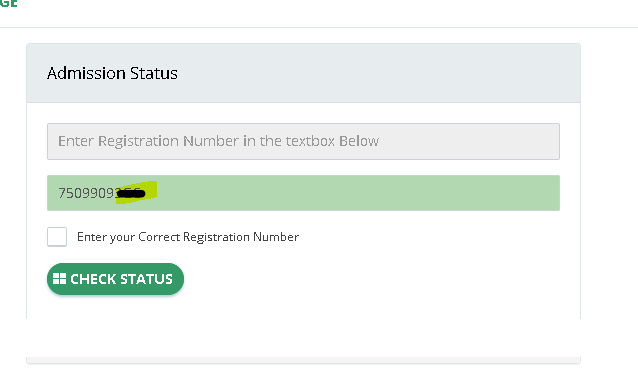Click blank white area below Check Status button
The width and height of the screenshot is (638, 379).
click(x=304, y=326)
